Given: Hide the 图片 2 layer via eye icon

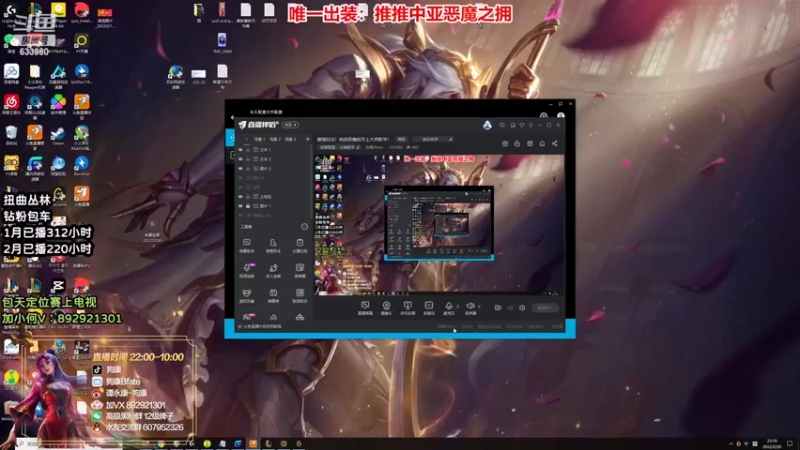Looking at the screenshot, I should tap(240, 168).
